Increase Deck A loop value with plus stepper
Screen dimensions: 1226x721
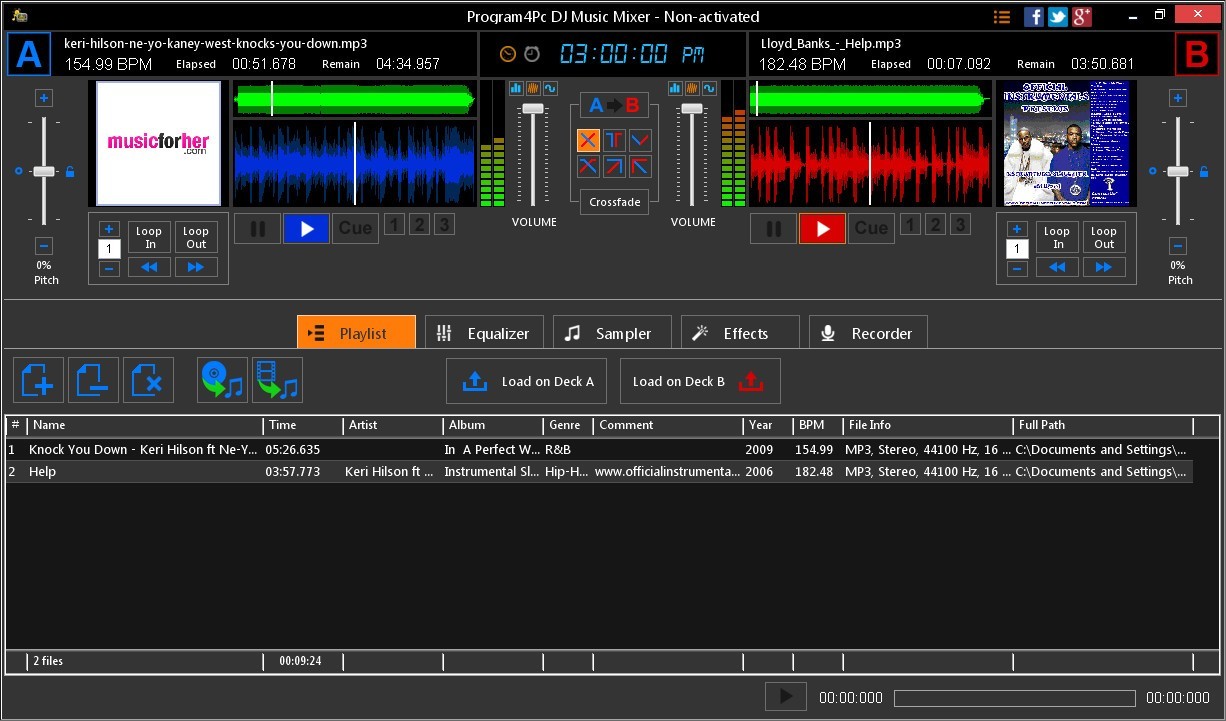(x=109, y=229)
